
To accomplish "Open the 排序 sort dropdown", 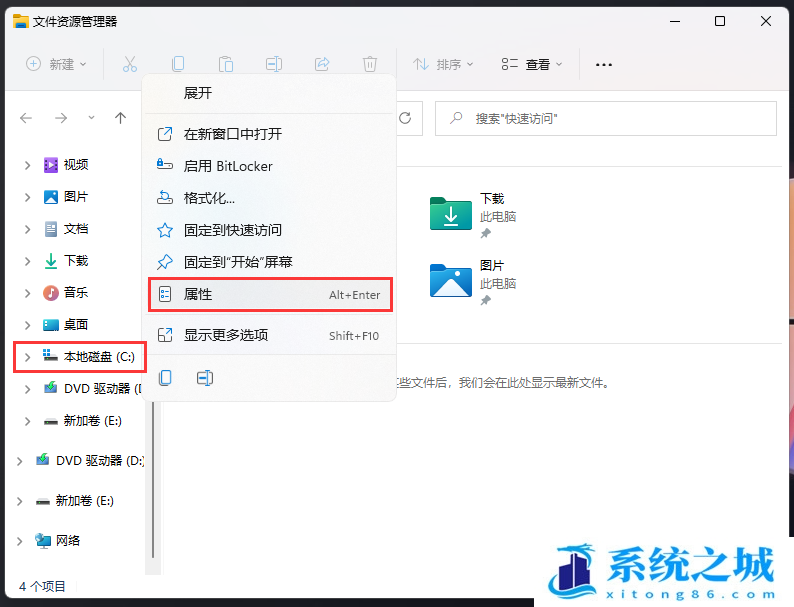I will coord(443,64).
